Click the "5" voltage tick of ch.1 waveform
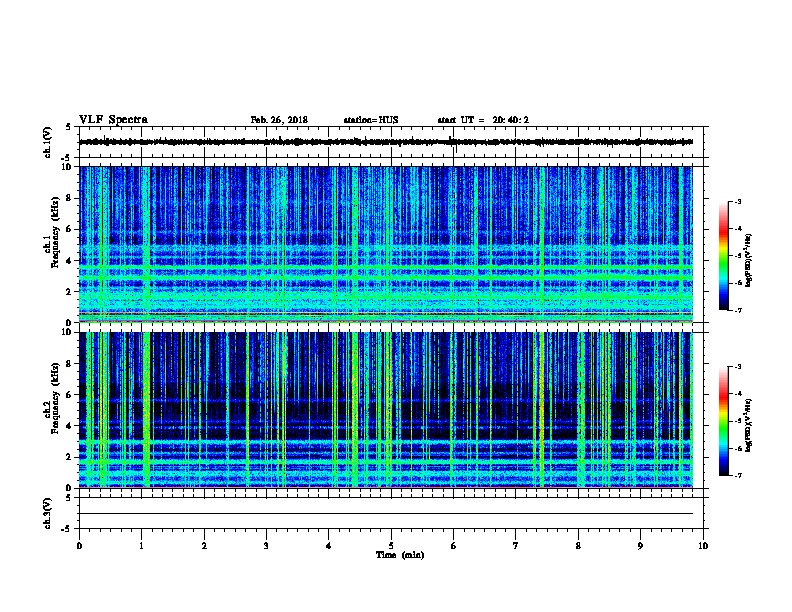This screenshot has height=612, width=792. [68, 127]
